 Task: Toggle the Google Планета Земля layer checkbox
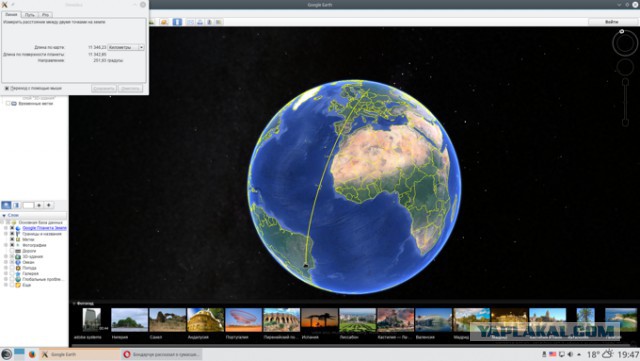click(x=12, y=228)
